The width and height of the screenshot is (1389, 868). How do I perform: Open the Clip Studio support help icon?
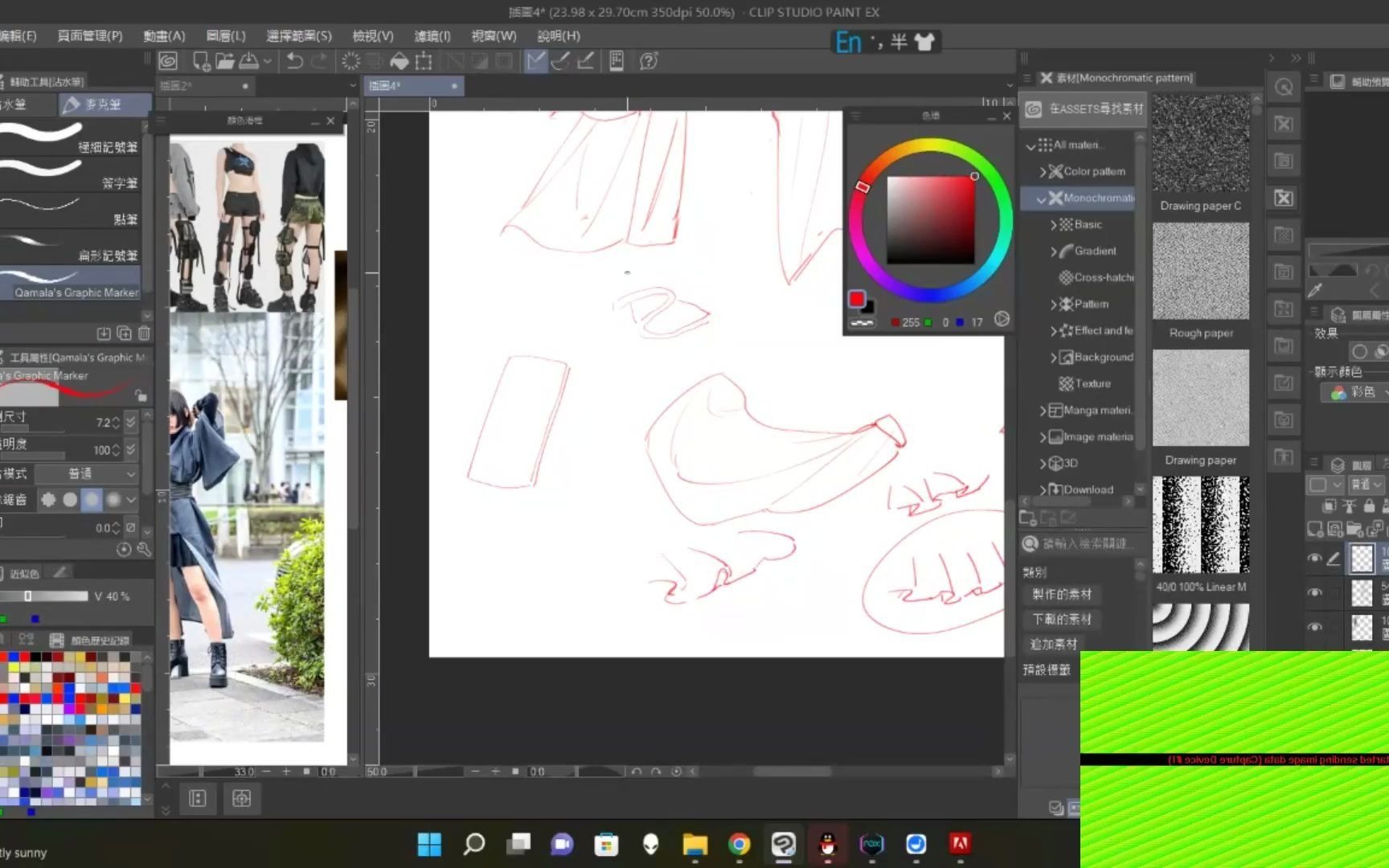tap(648, 61)
